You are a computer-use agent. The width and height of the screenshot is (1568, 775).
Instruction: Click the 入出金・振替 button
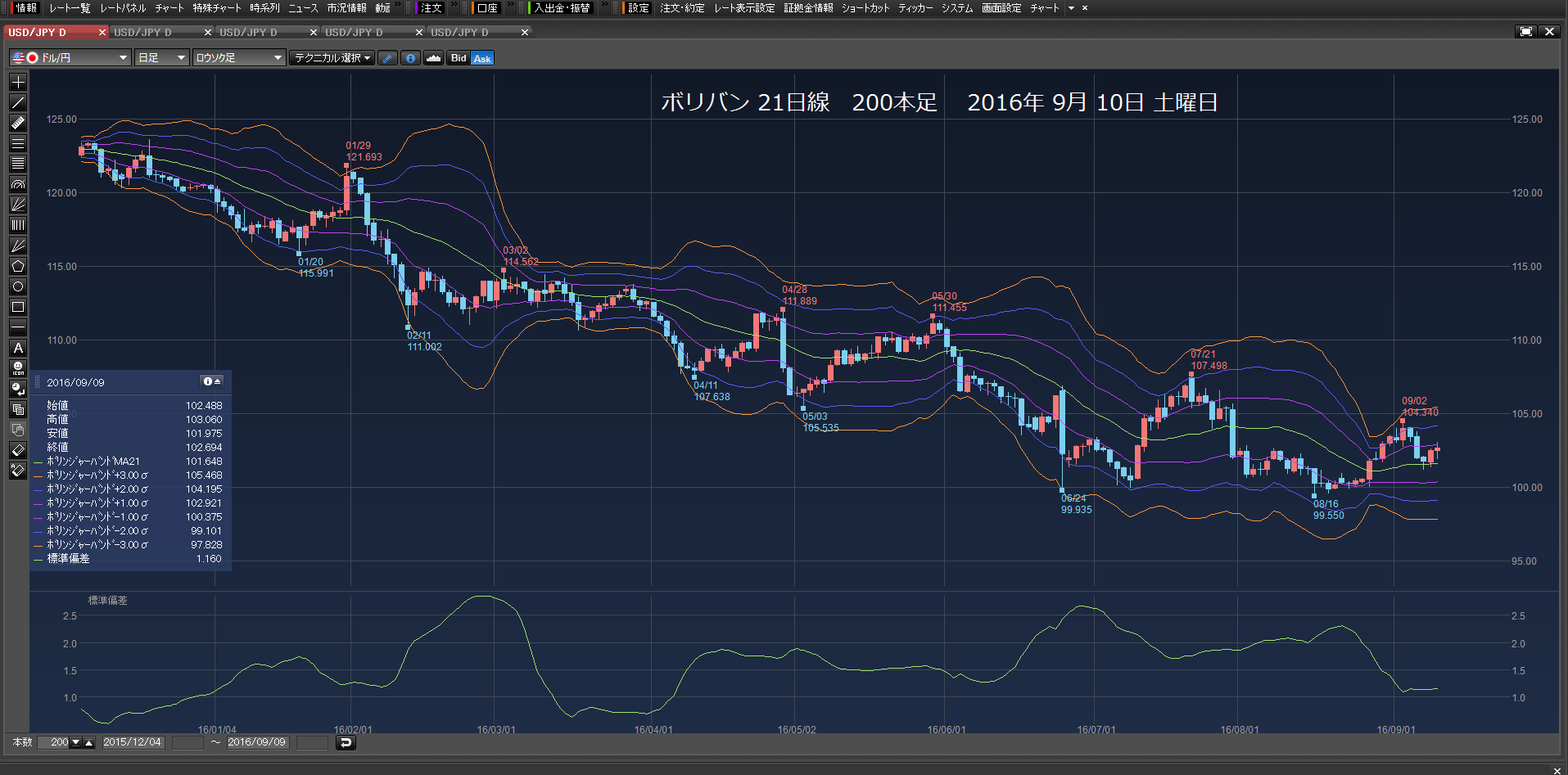point(561,8)
